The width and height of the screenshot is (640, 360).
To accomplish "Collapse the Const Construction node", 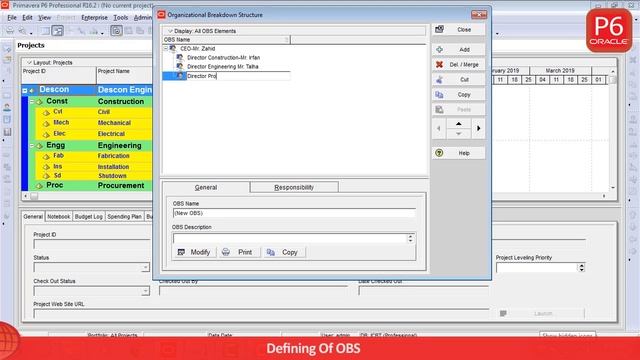I will tap(32, 101).
